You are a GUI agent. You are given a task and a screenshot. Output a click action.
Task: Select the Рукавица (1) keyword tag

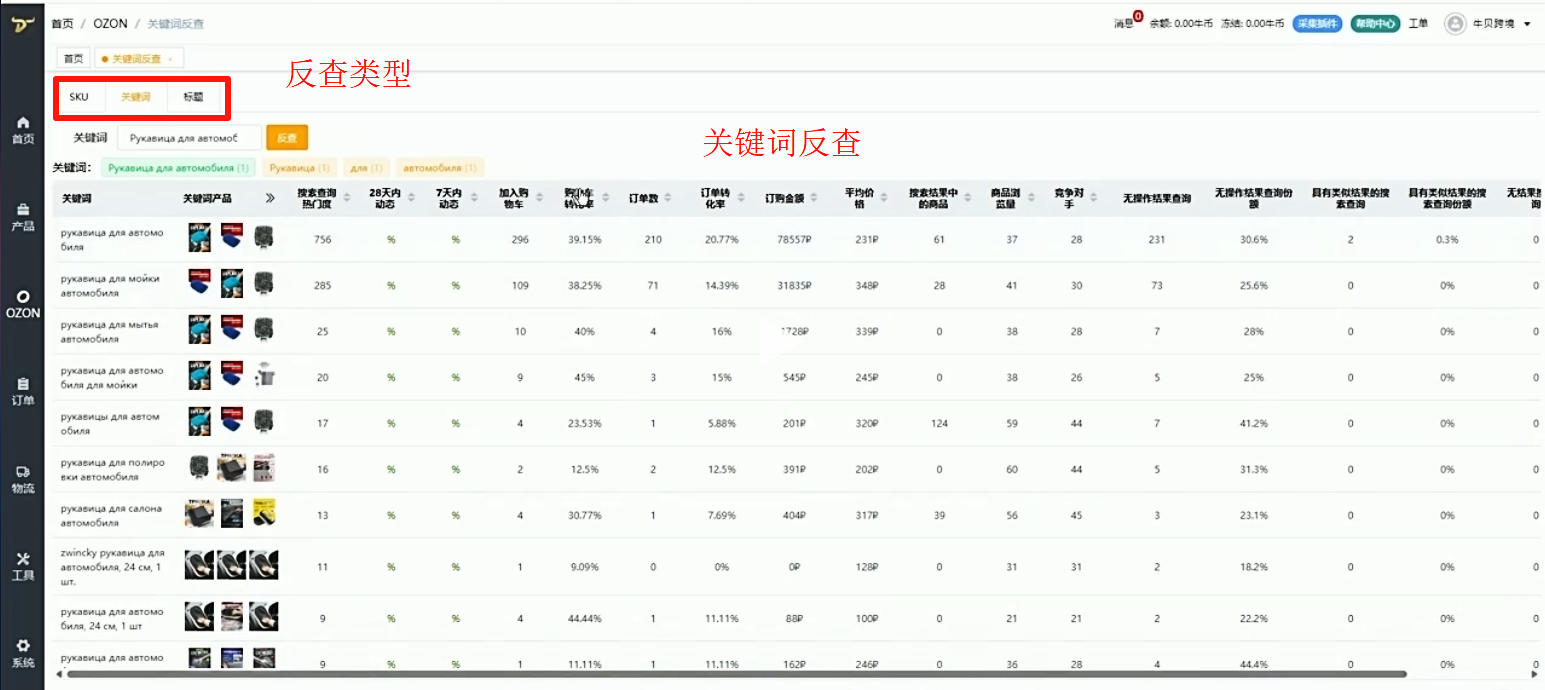[299, 168]
